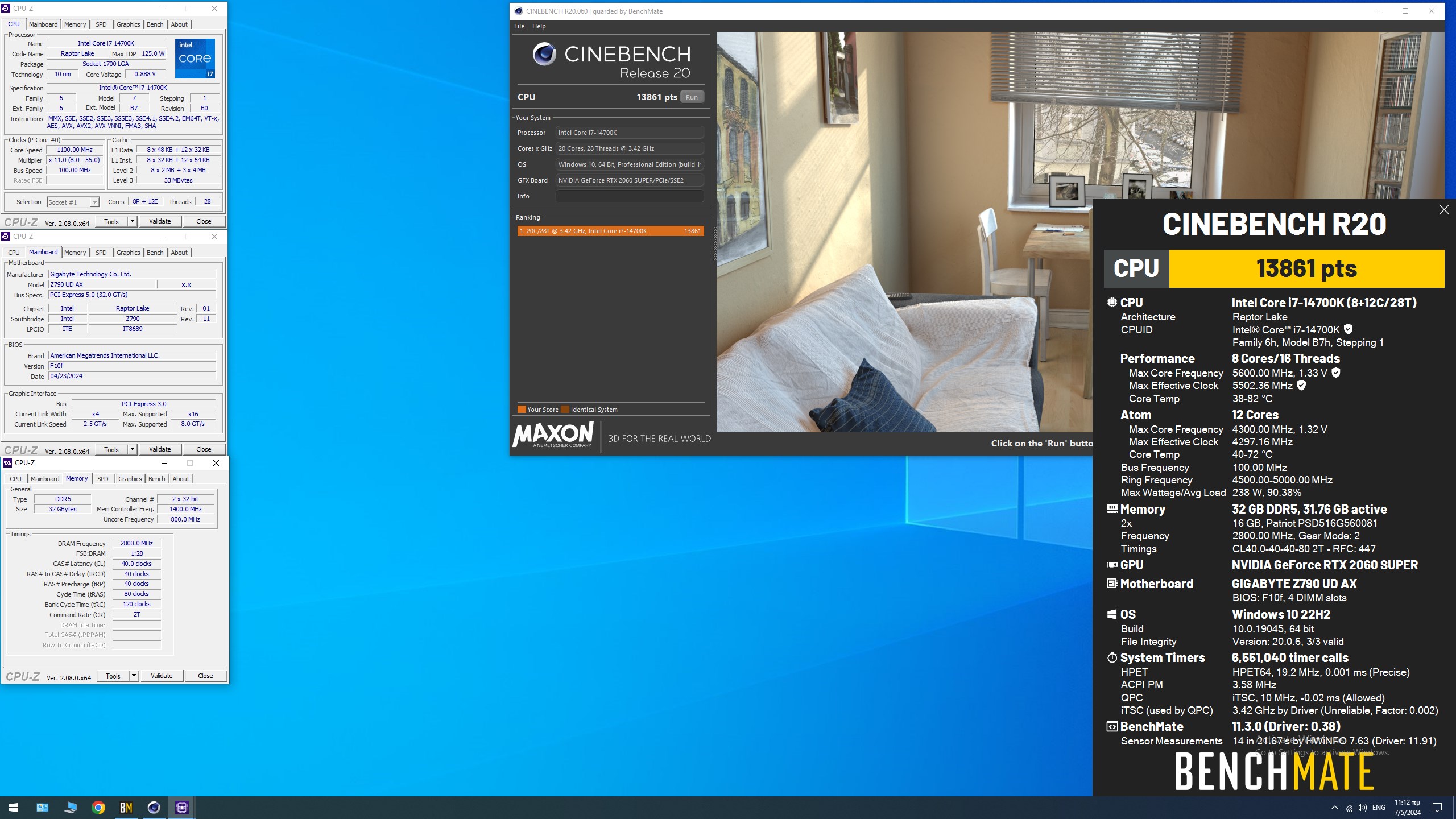Click Validate in CPU-Z Memory window

click(x=162, y=676)
